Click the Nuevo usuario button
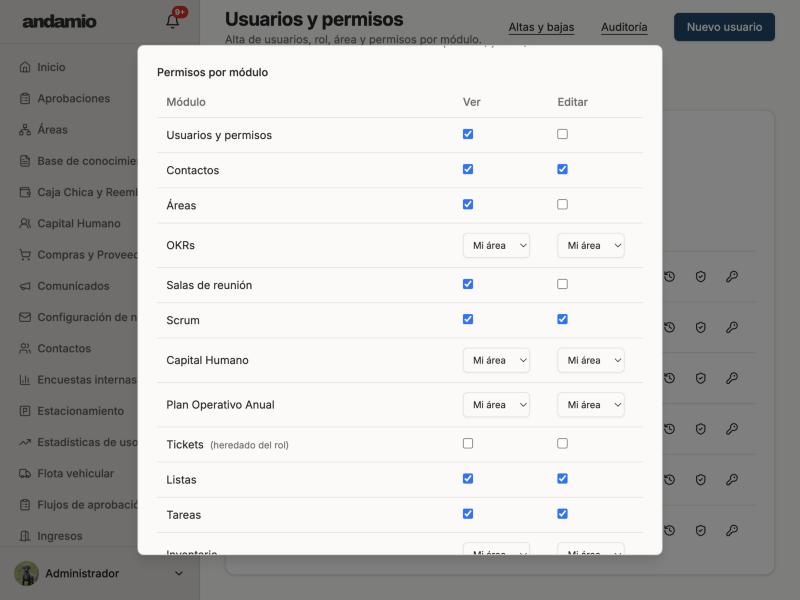This screenshot has height=600, width=800. click(x=724, y=27)
